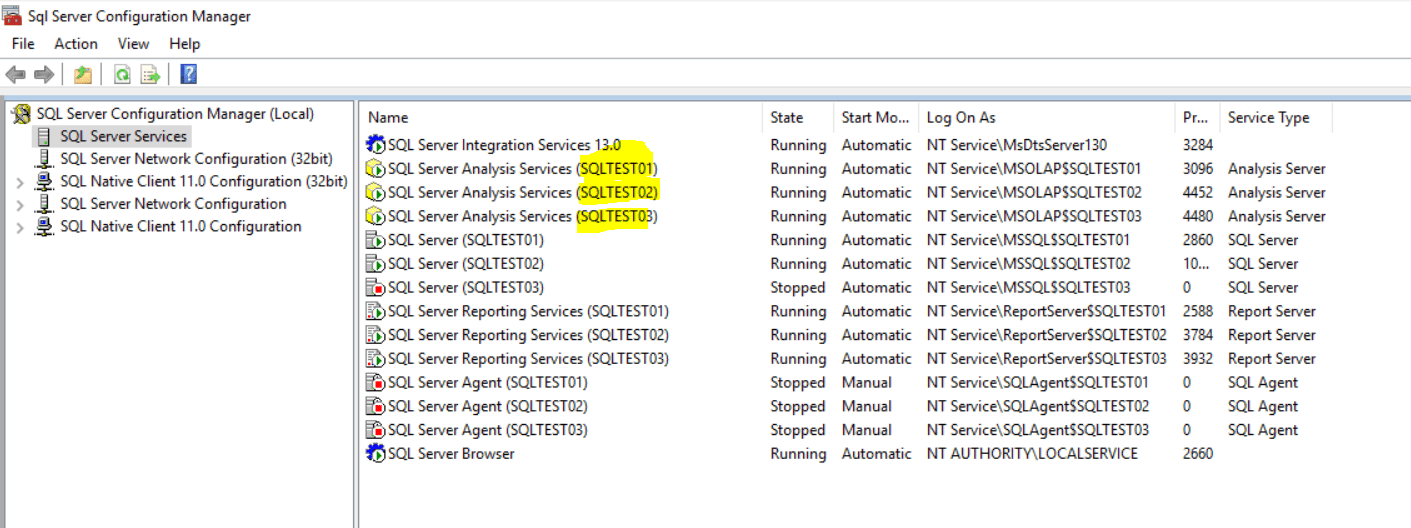Click the Refresh toolbar icon

coord(122,75)
